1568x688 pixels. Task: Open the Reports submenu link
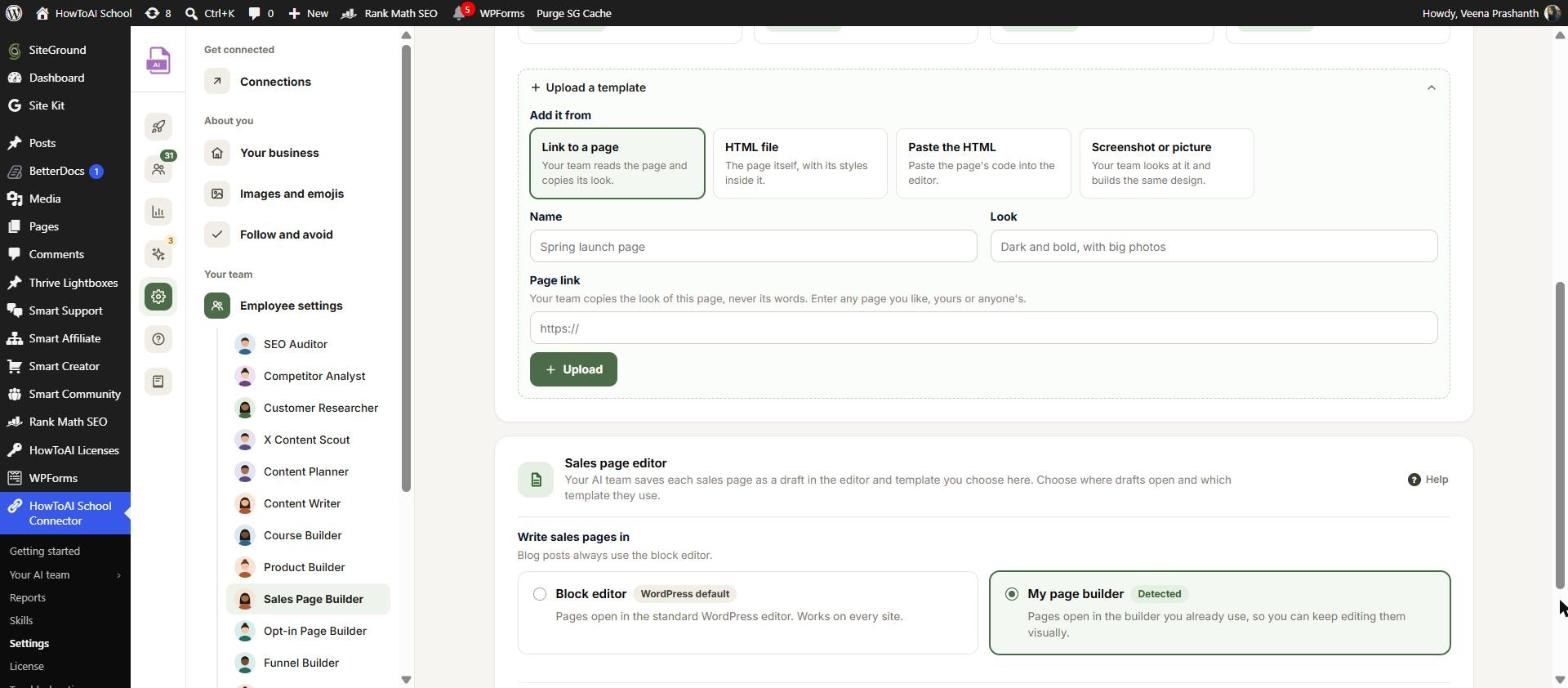coord(27,598)
